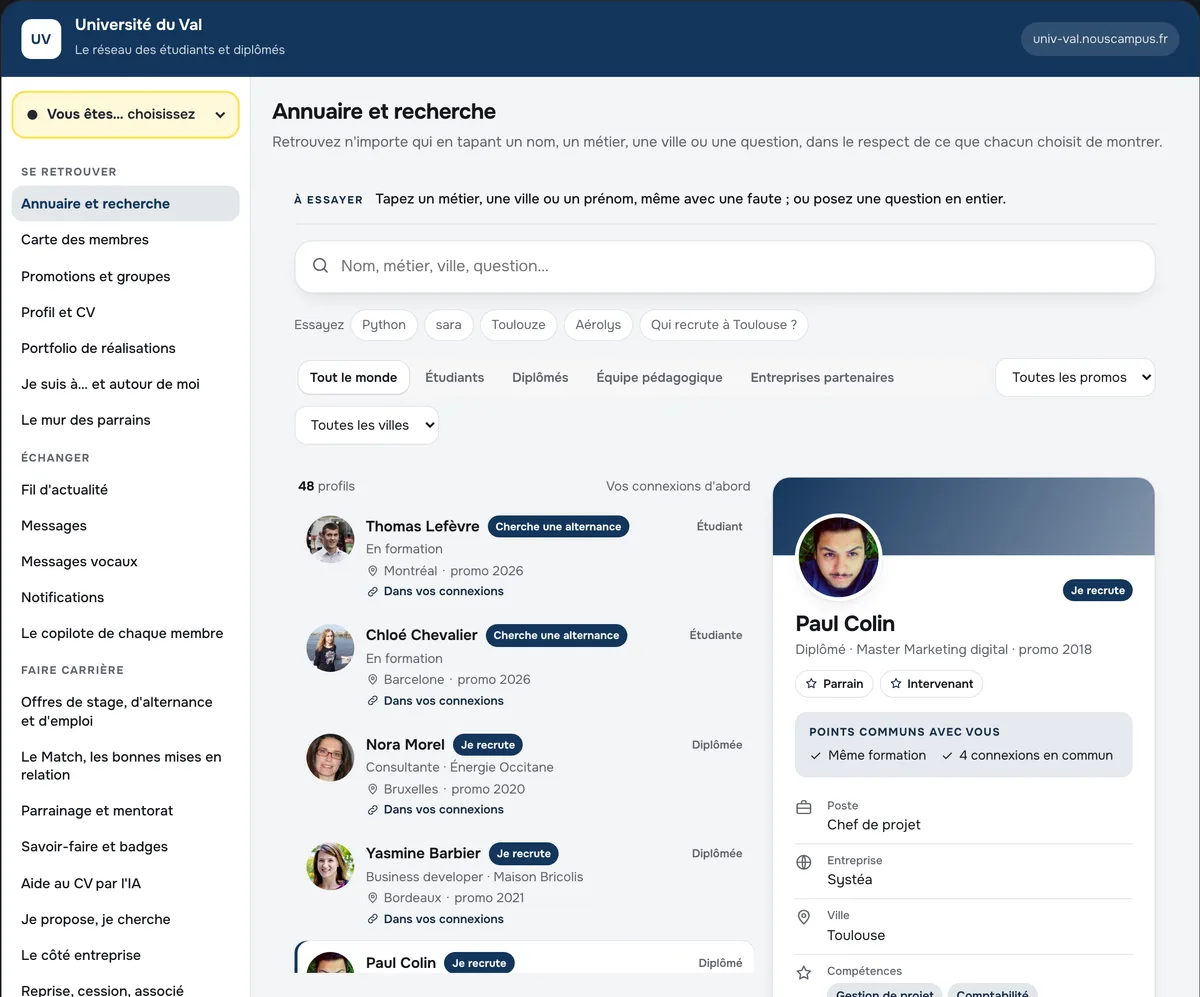Click the star icon in the Intervenant badge
The image size is (1200, 997).
[896, 684]
